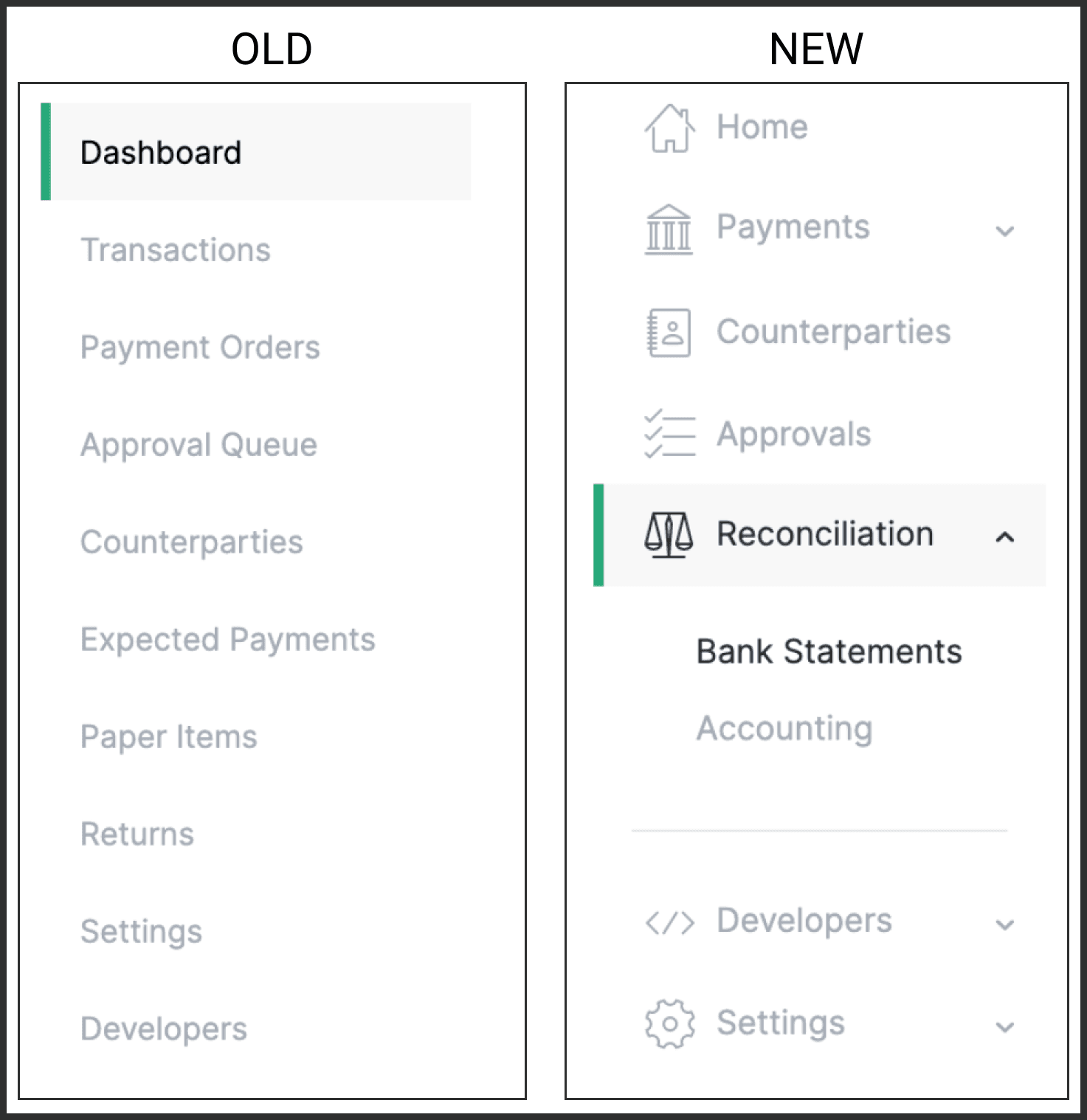This screenshot has height=1120, width=1087.
Task: Click the Payments bank building icon
Action: [669, 229]
